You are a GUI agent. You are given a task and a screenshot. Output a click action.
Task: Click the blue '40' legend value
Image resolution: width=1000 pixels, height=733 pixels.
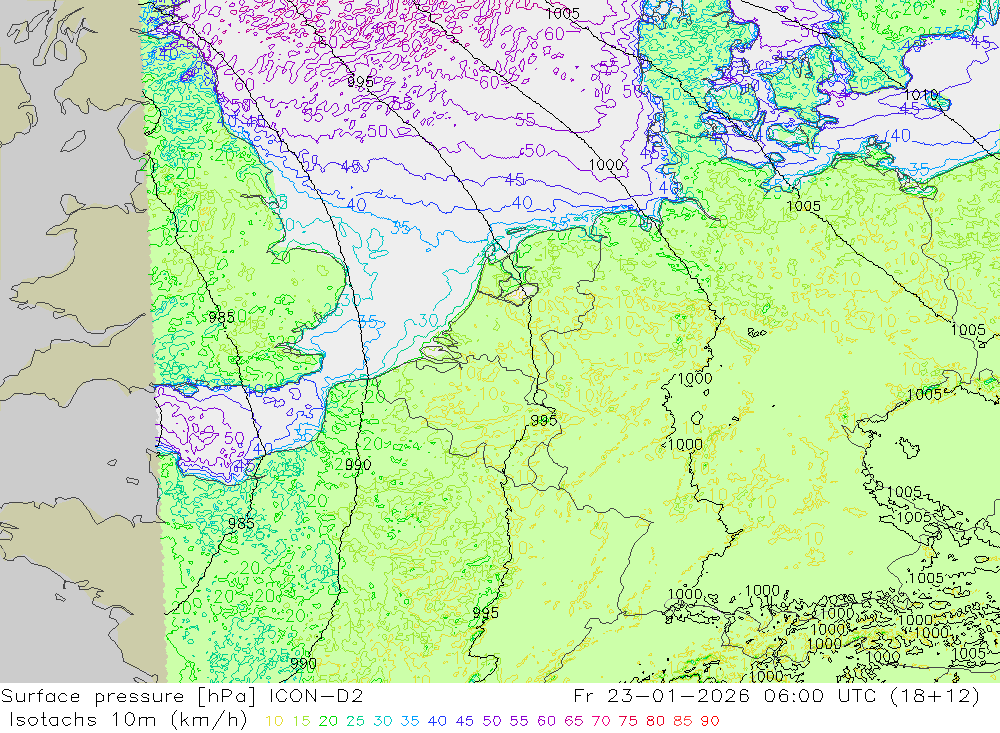point(437,722)
